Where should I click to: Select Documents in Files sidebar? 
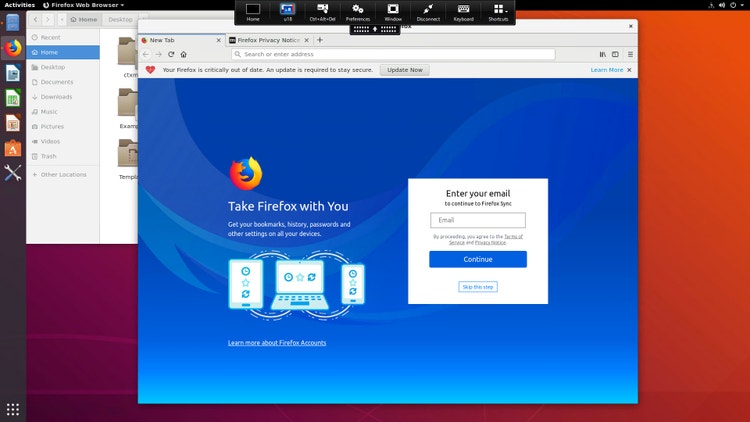tap(63, 82)
